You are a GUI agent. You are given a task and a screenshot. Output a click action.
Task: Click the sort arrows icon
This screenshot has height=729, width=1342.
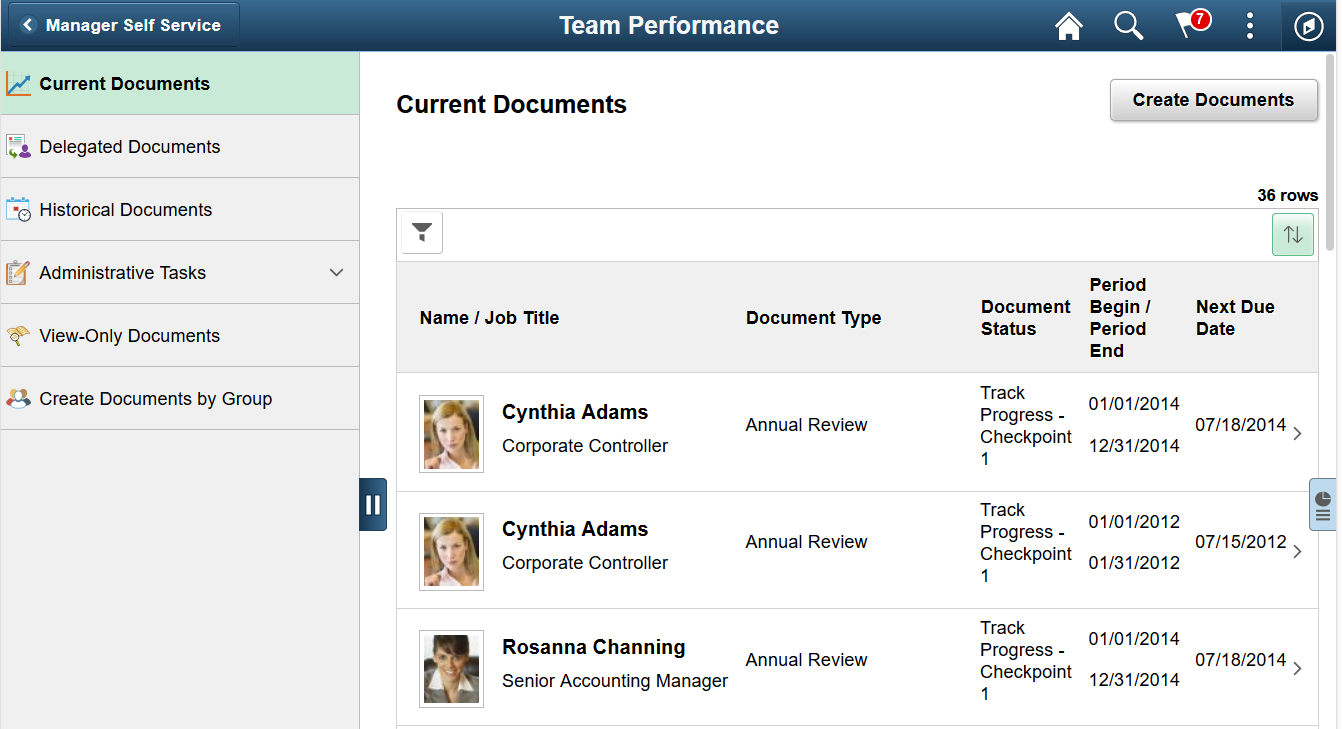coord(1293,235)
